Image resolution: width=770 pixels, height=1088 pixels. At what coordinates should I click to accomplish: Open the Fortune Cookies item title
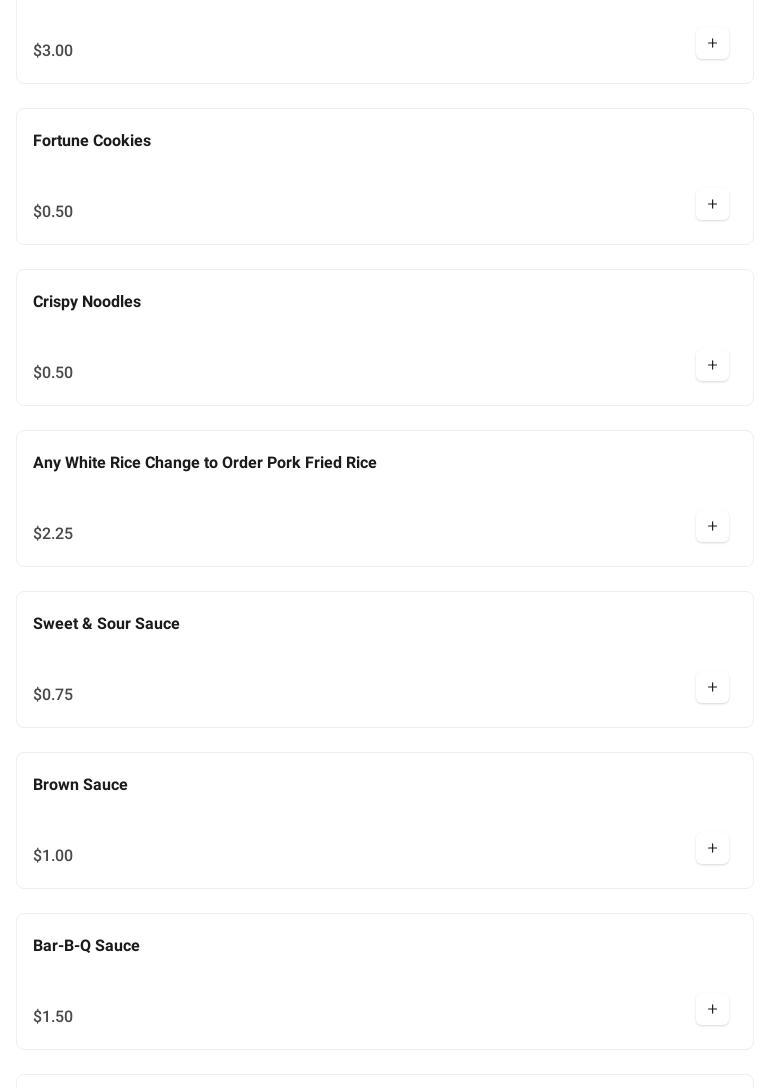click(92, 141)
